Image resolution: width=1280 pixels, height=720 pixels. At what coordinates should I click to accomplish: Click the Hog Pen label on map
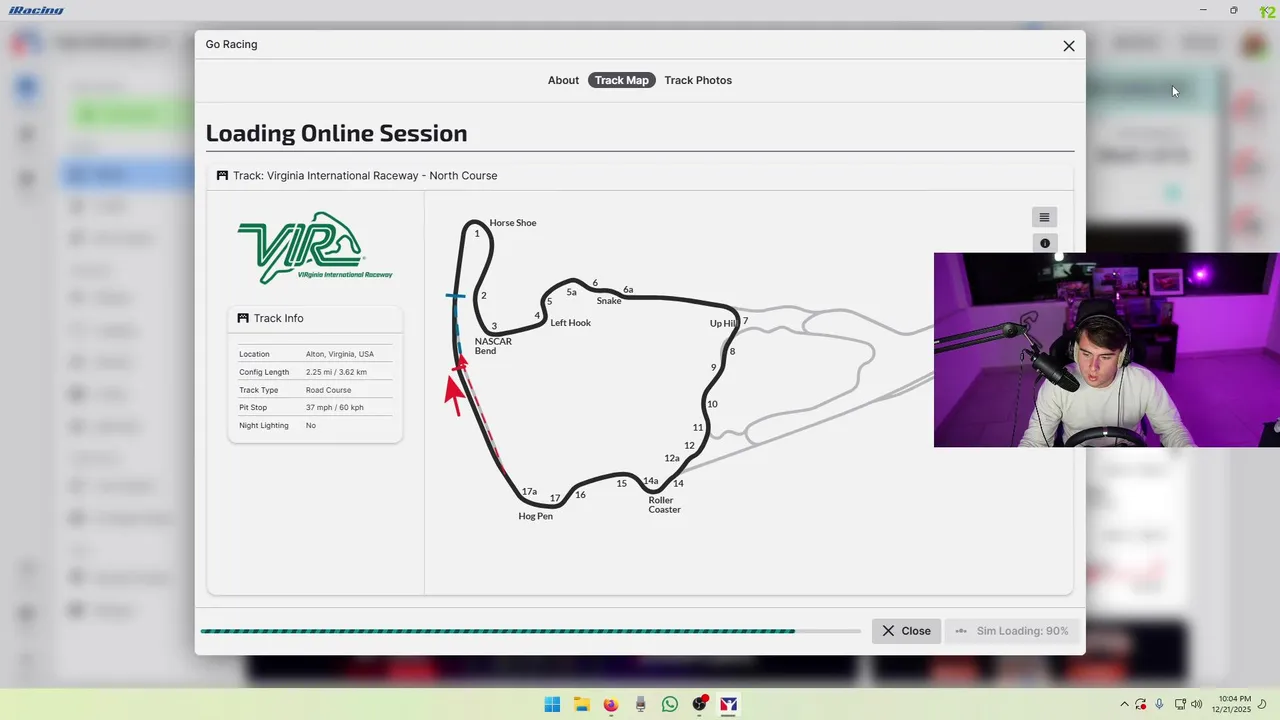[x=536, y=516]
